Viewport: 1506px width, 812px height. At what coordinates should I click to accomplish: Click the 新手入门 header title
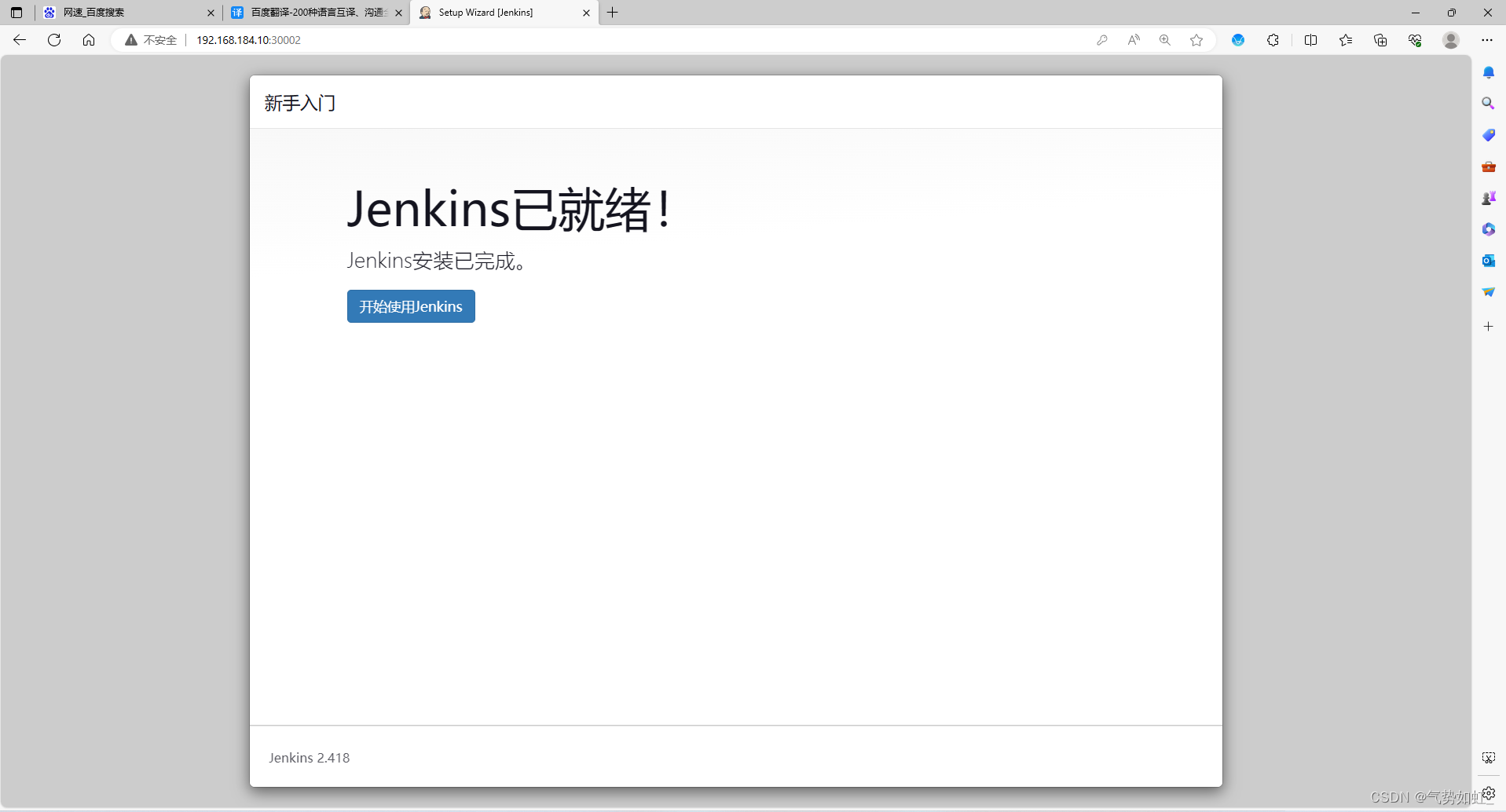point(300,103)
